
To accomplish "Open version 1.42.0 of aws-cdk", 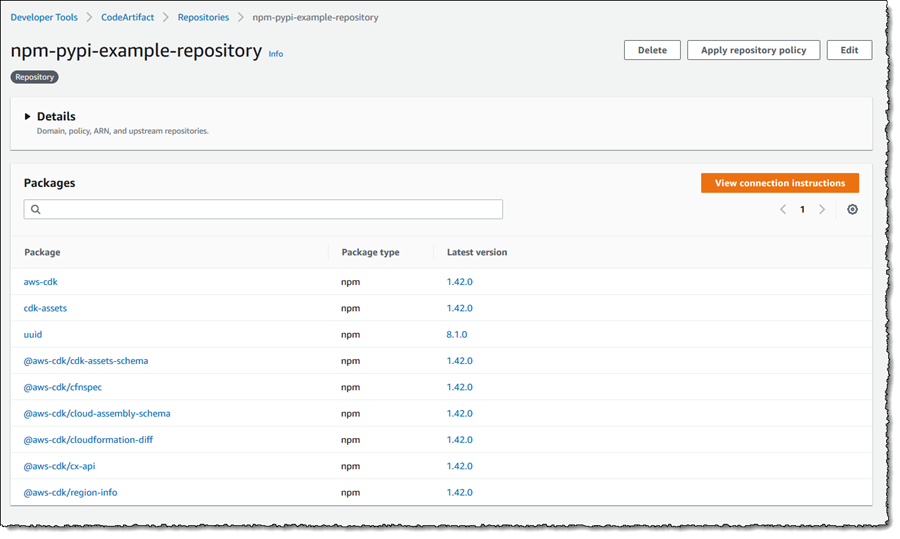I will point(459,282).
